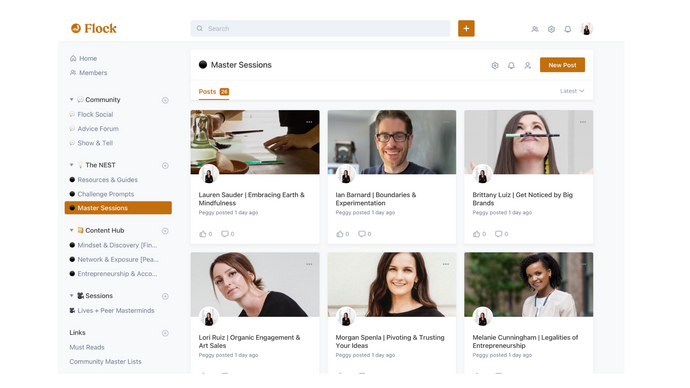Collapse the Content Hub section

click(x=71, y=231)
